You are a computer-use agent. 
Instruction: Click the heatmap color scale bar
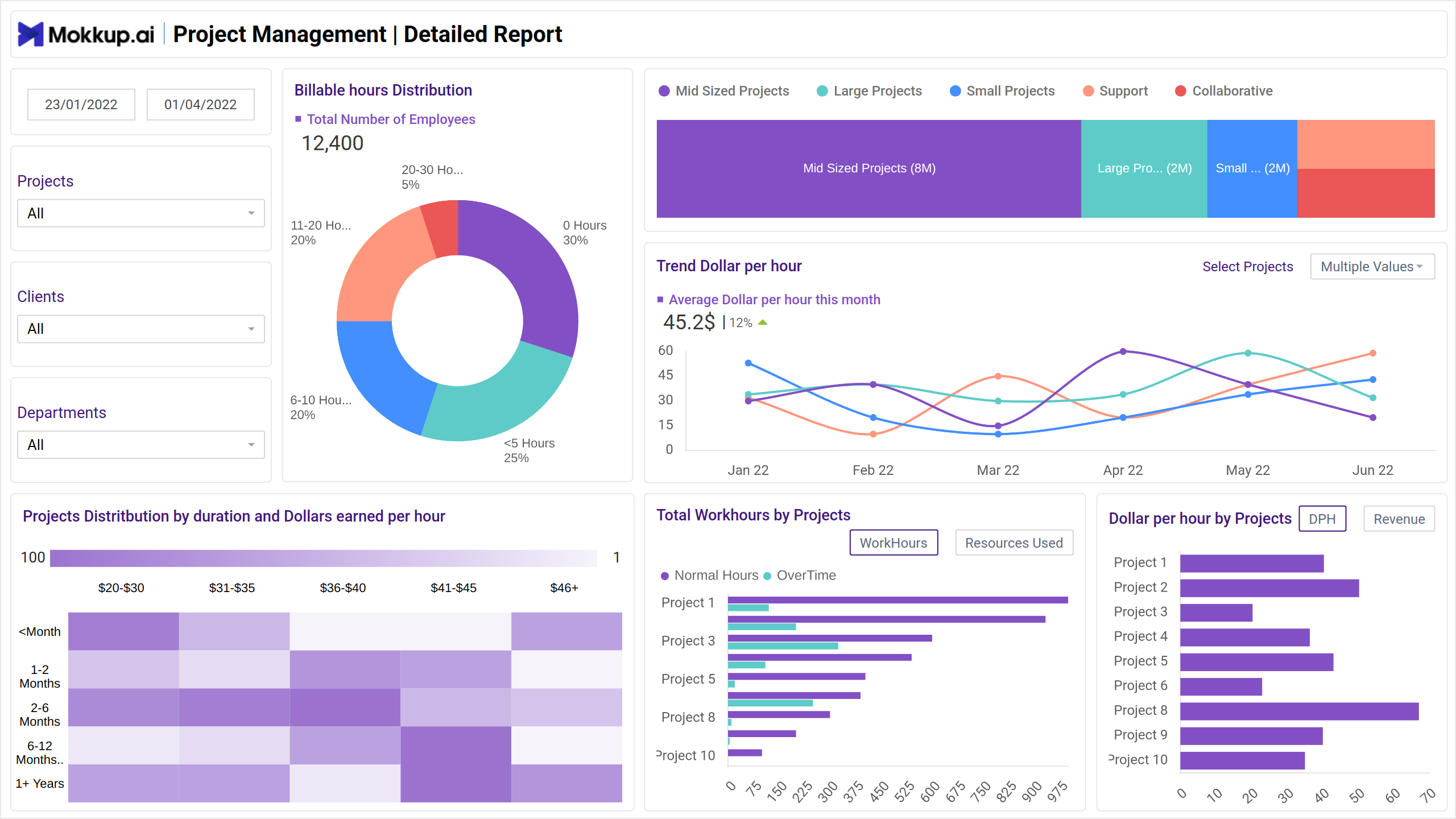click(x=324, y=558)
